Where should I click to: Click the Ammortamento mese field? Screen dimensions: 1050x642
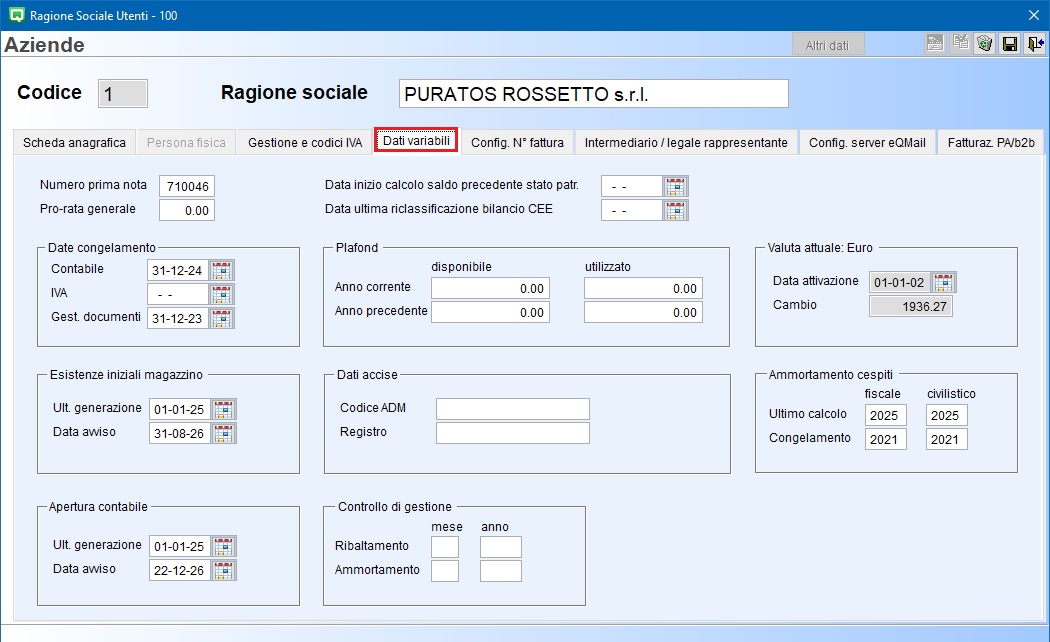pos(445,571)
